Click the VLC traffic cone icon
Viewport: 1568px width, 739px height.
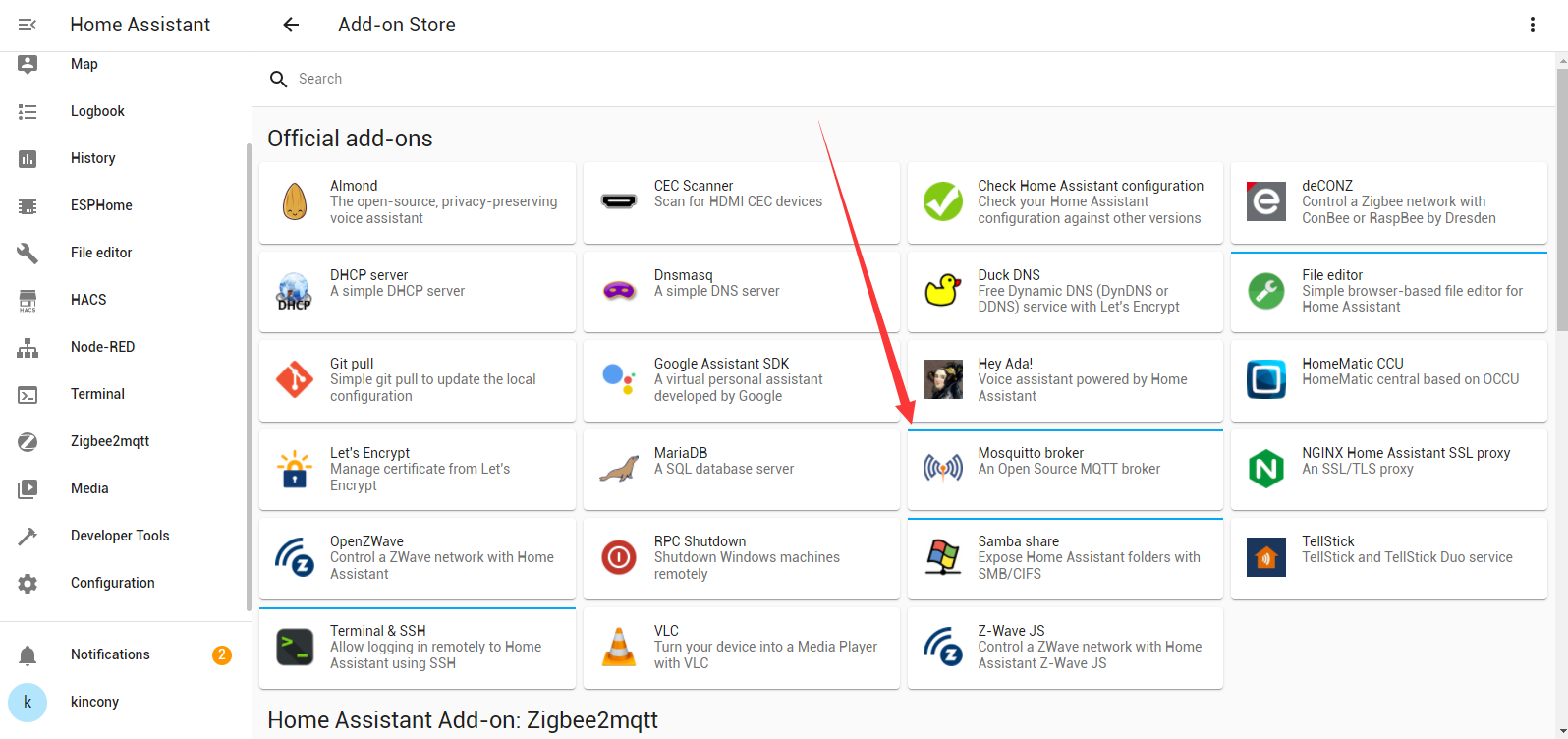click(x=619, y=647)
